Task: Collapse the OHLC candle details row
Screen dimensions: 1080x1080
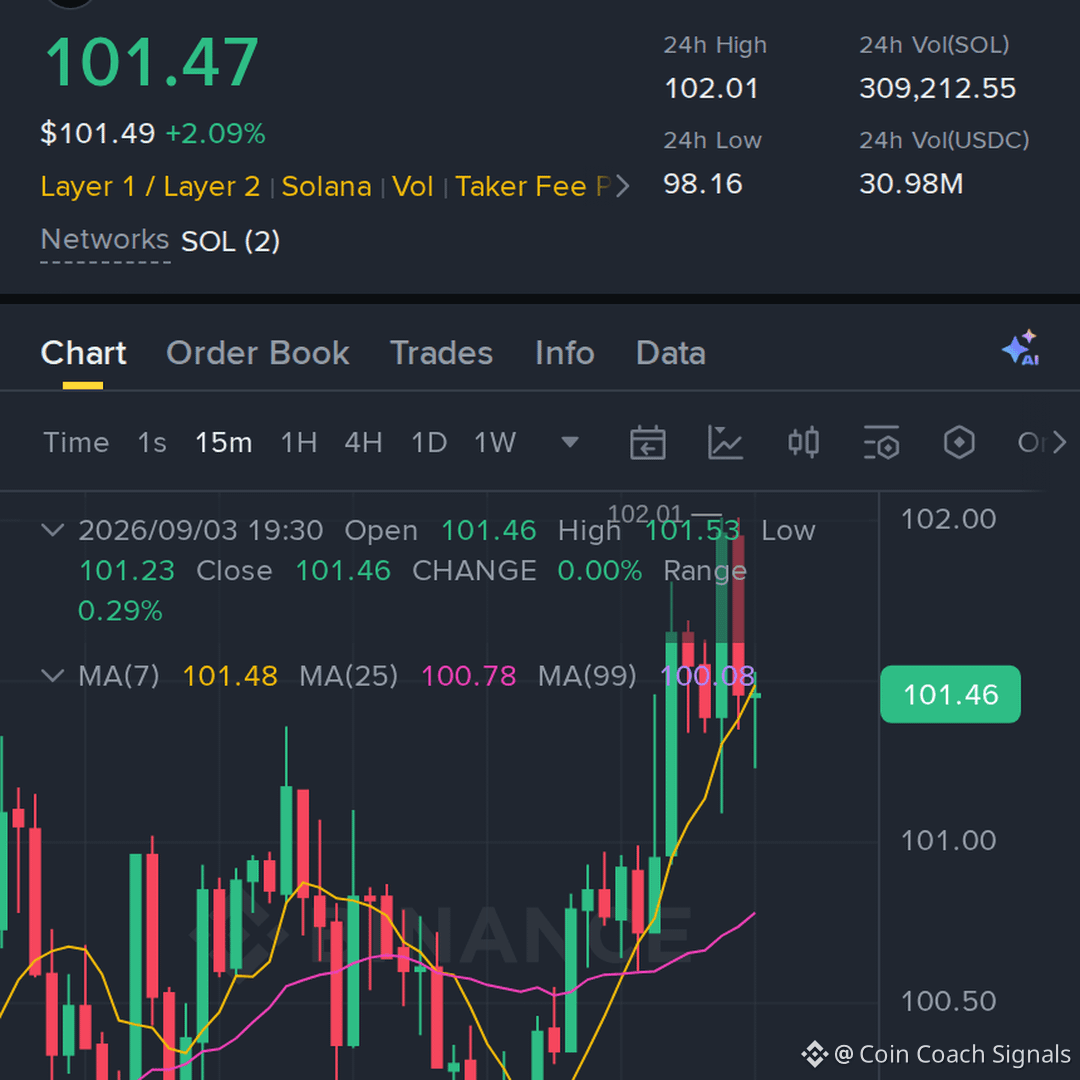Action: coord(53,530)
